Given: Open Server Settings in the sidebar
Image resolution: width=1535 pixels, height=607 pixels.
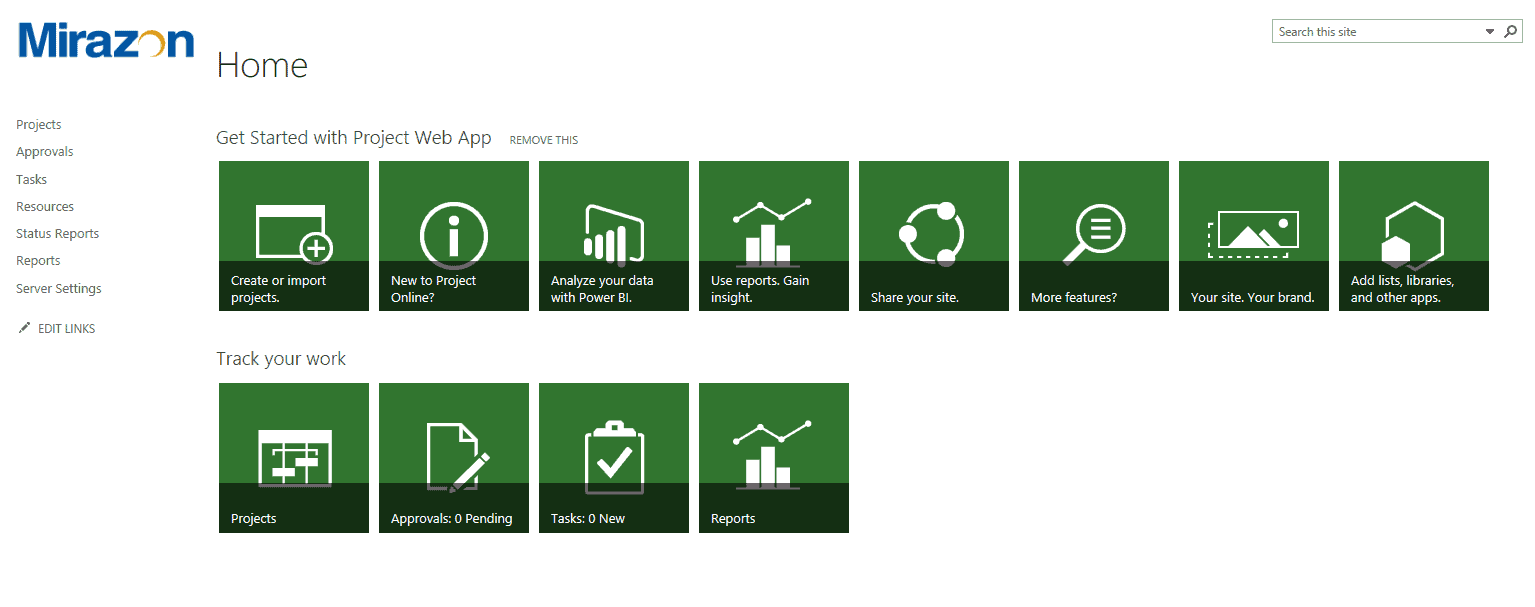Looking at the screenshot, I should point(59,289).
